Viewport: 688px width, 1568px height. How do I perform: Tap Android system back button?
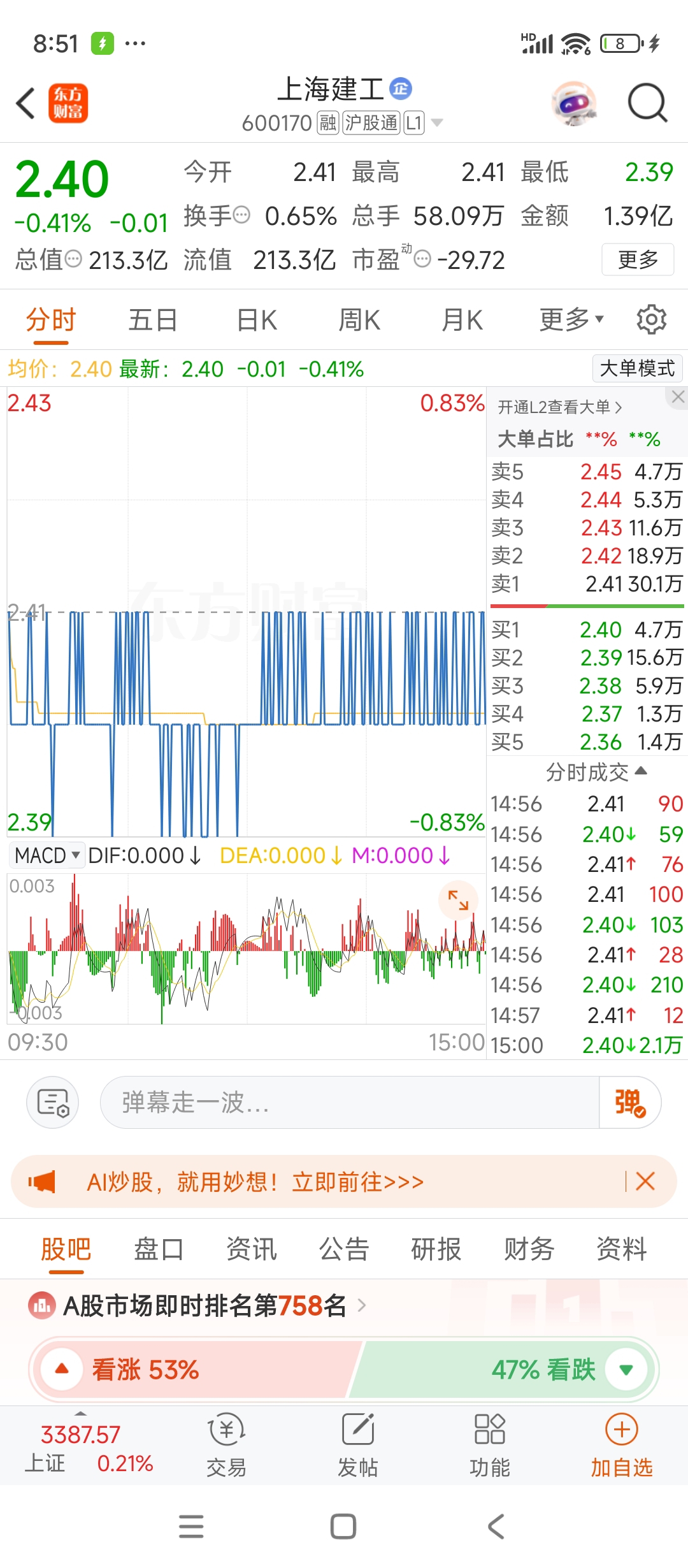pos(496,1527)
